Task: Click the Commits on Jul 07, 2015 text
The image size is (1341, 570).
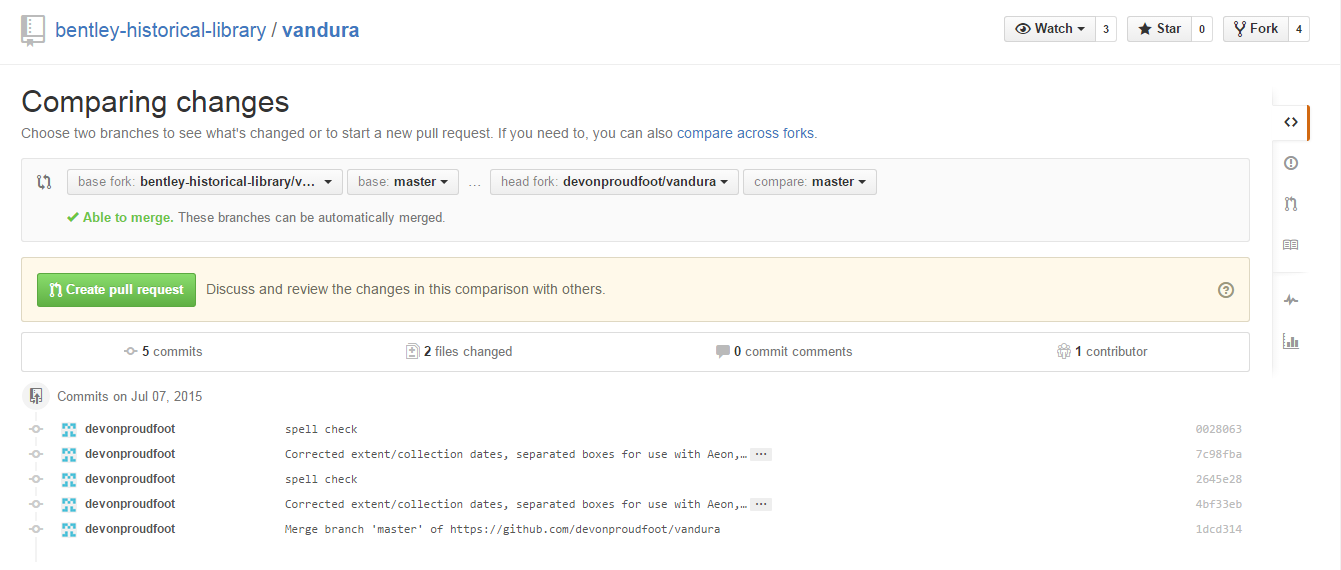Action: pos(130,397)
